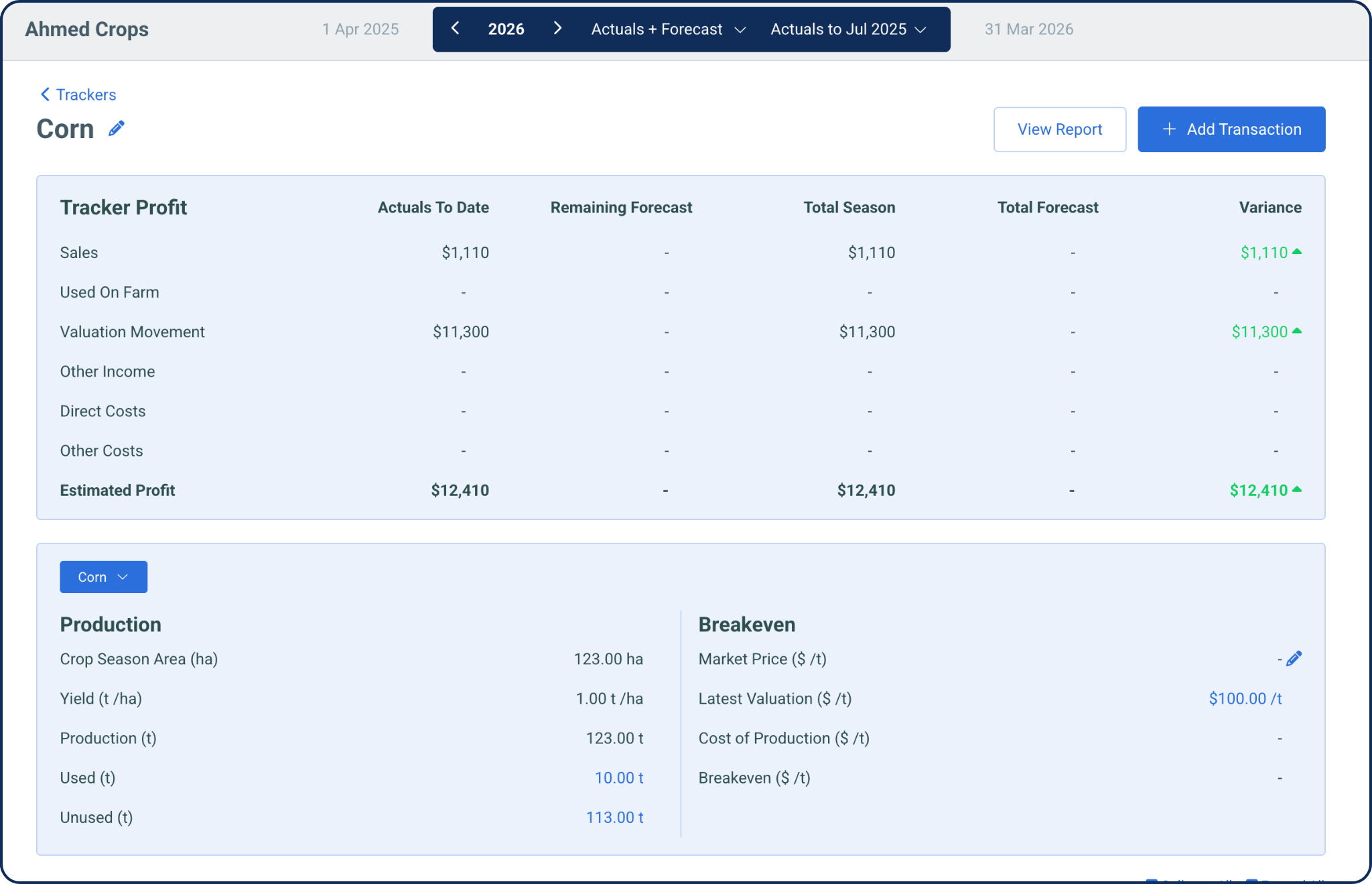Viewport: 1372px width, 884px height.
Task: Click the plus icon in Add Transaction
Action: [1169, 129]
